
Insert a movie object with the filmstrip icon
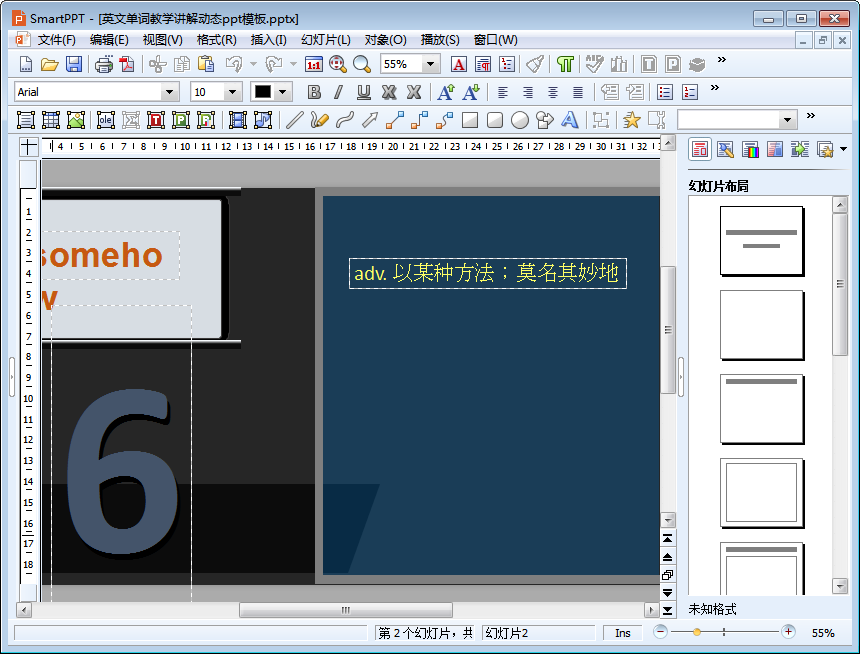pos(237,120)
